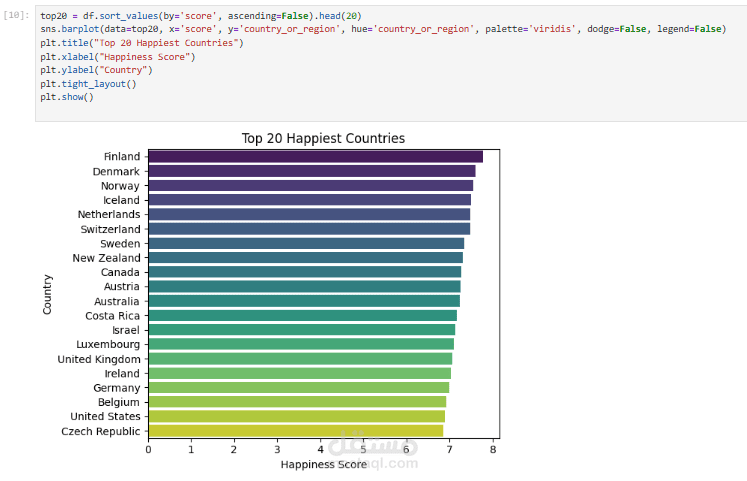Image resolution: width=747 pixels, height=481 pixels.
Task: Click the Switzerland bar in the chart
Action: pos(309,229)
